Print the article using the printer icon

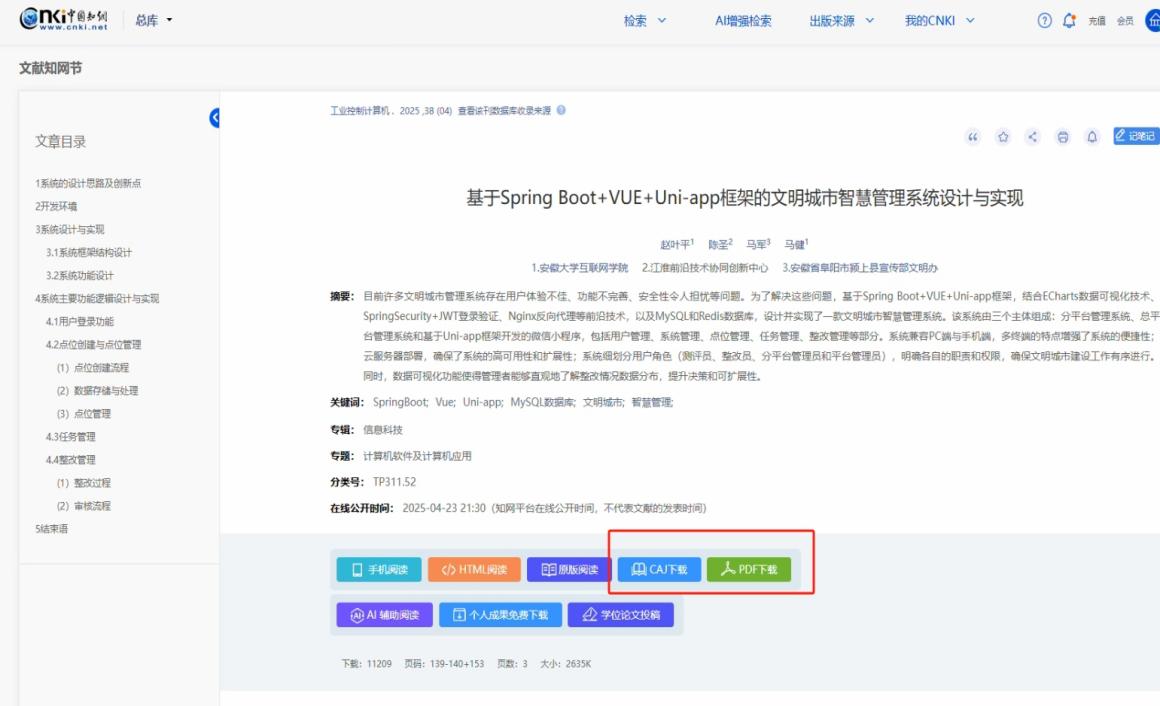tap(1063, 137)
